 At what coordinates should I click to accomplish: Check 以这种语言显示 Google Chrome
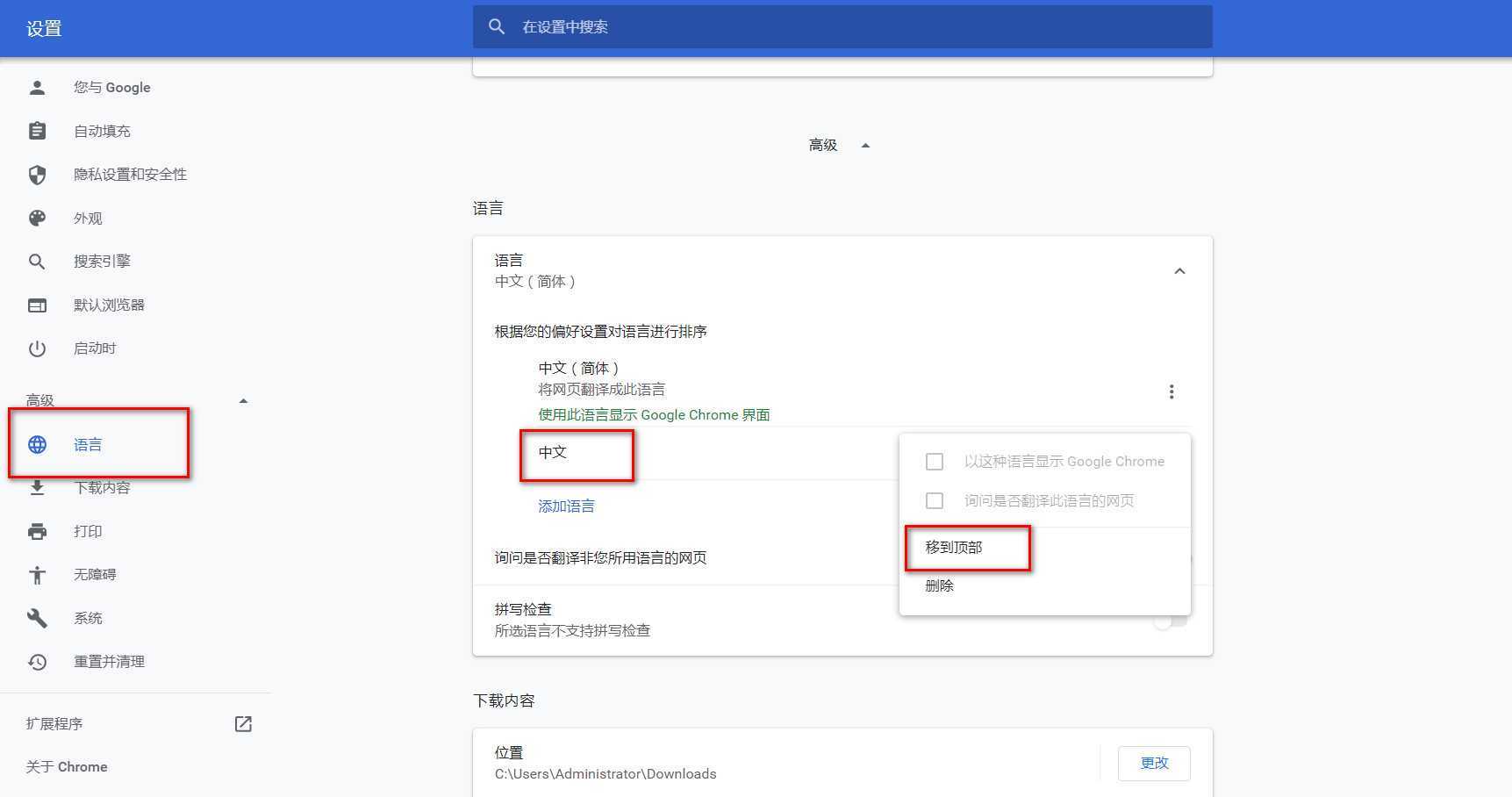click(935, 461)
